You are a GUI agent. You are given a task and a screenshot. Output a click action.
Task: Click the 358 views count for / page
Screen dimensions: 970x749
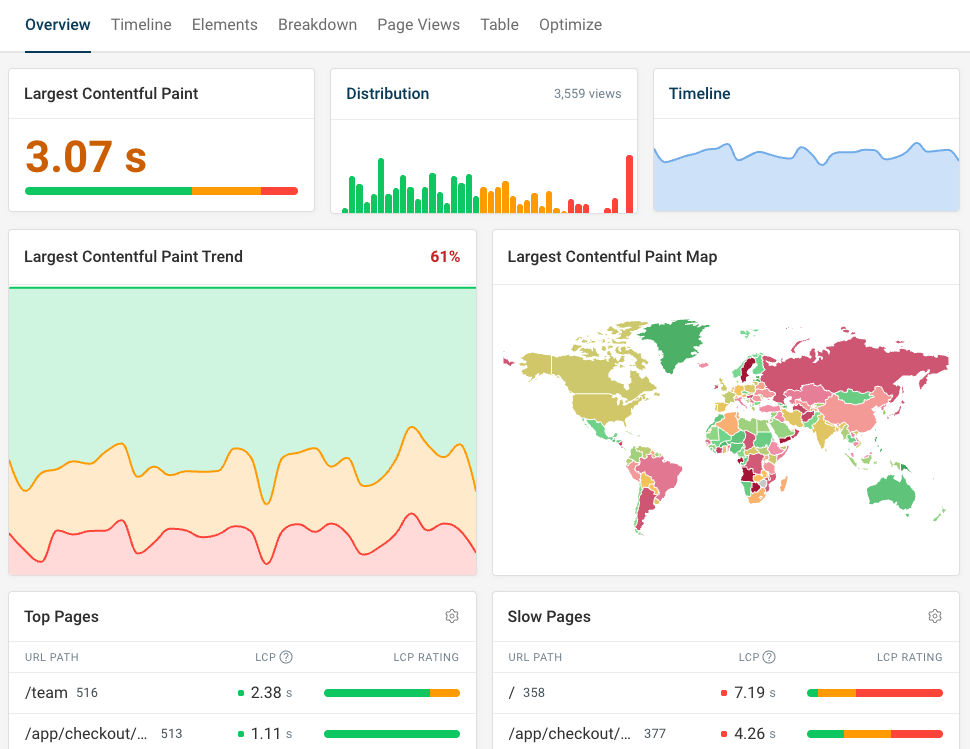[x=534, y=693]
